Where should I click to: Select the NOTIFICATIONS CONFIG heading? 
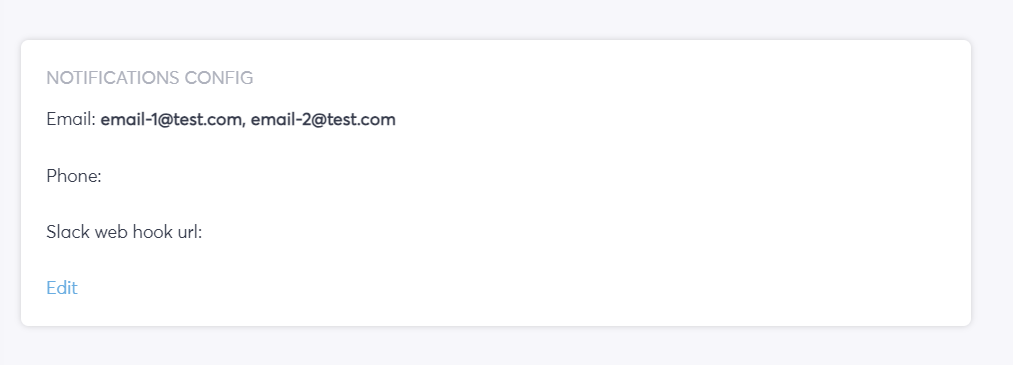pyautogui.click(x=150, y=78)
